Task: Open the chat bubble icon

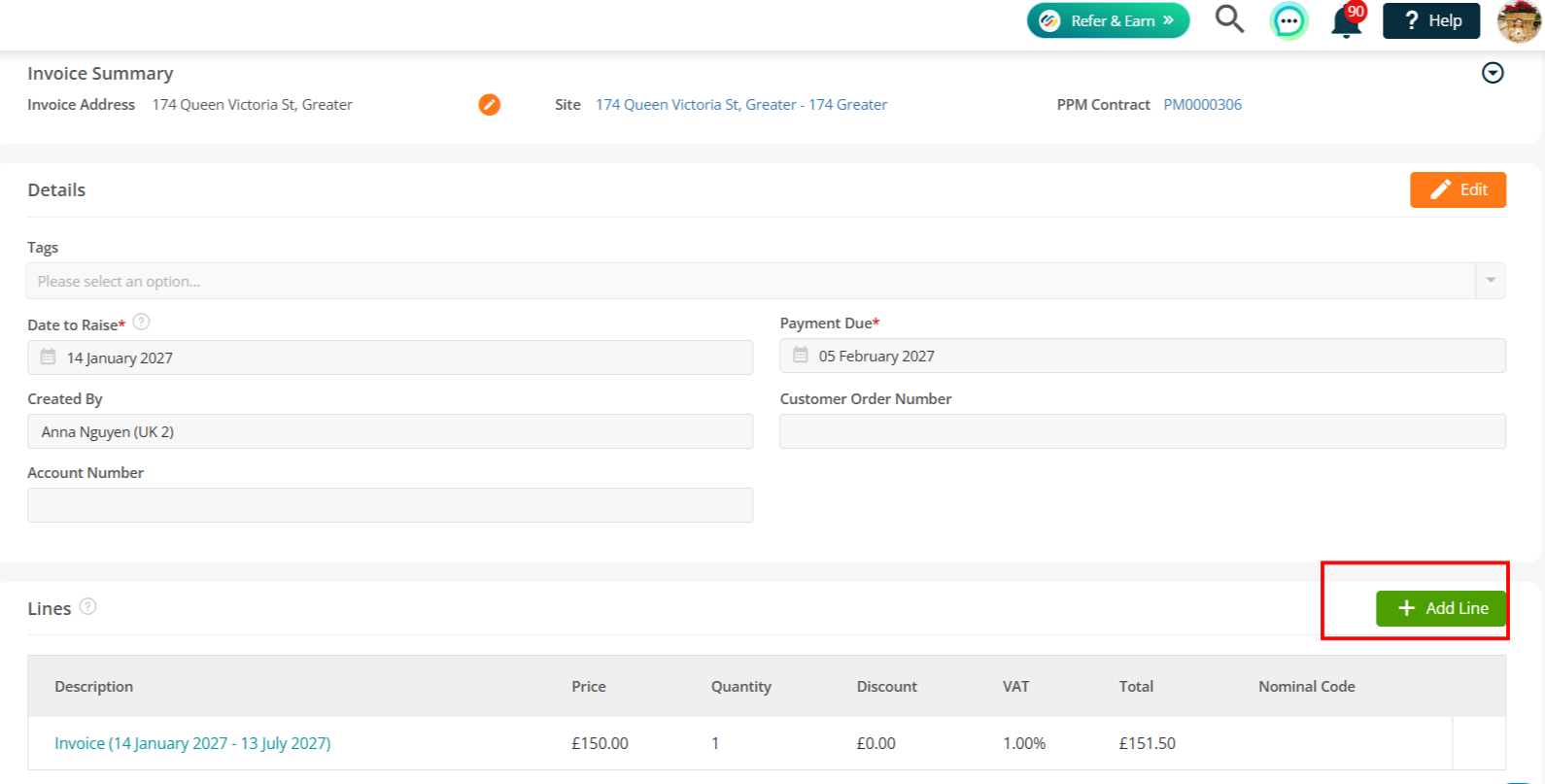Action: pos(1288,20)
